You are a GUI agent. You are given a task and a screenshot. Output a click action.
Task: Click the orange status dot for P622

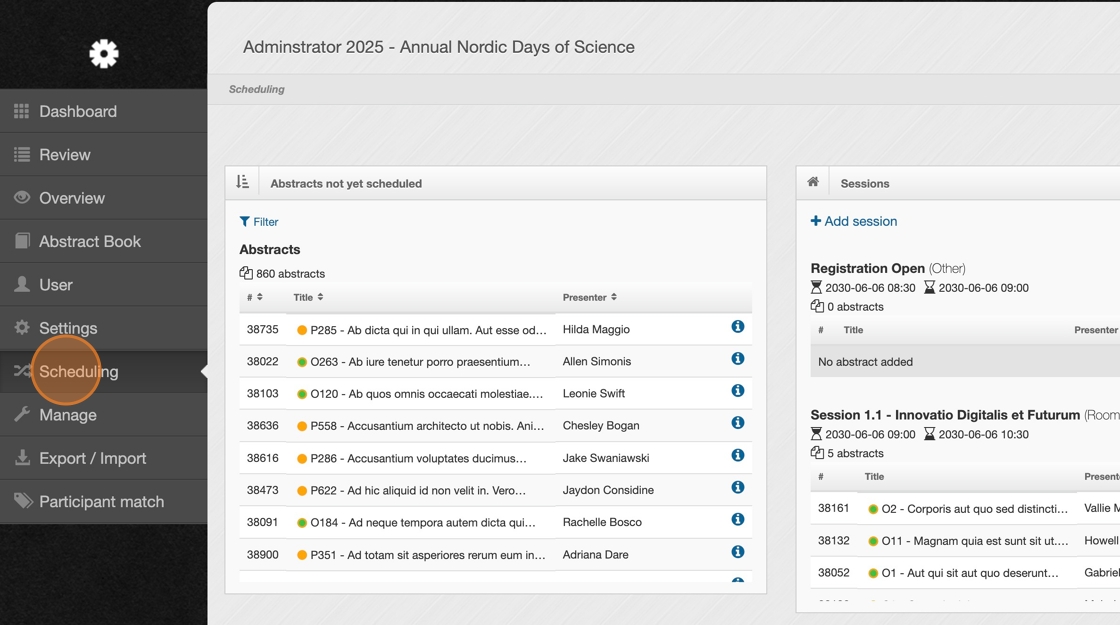[x=302, y=491]
